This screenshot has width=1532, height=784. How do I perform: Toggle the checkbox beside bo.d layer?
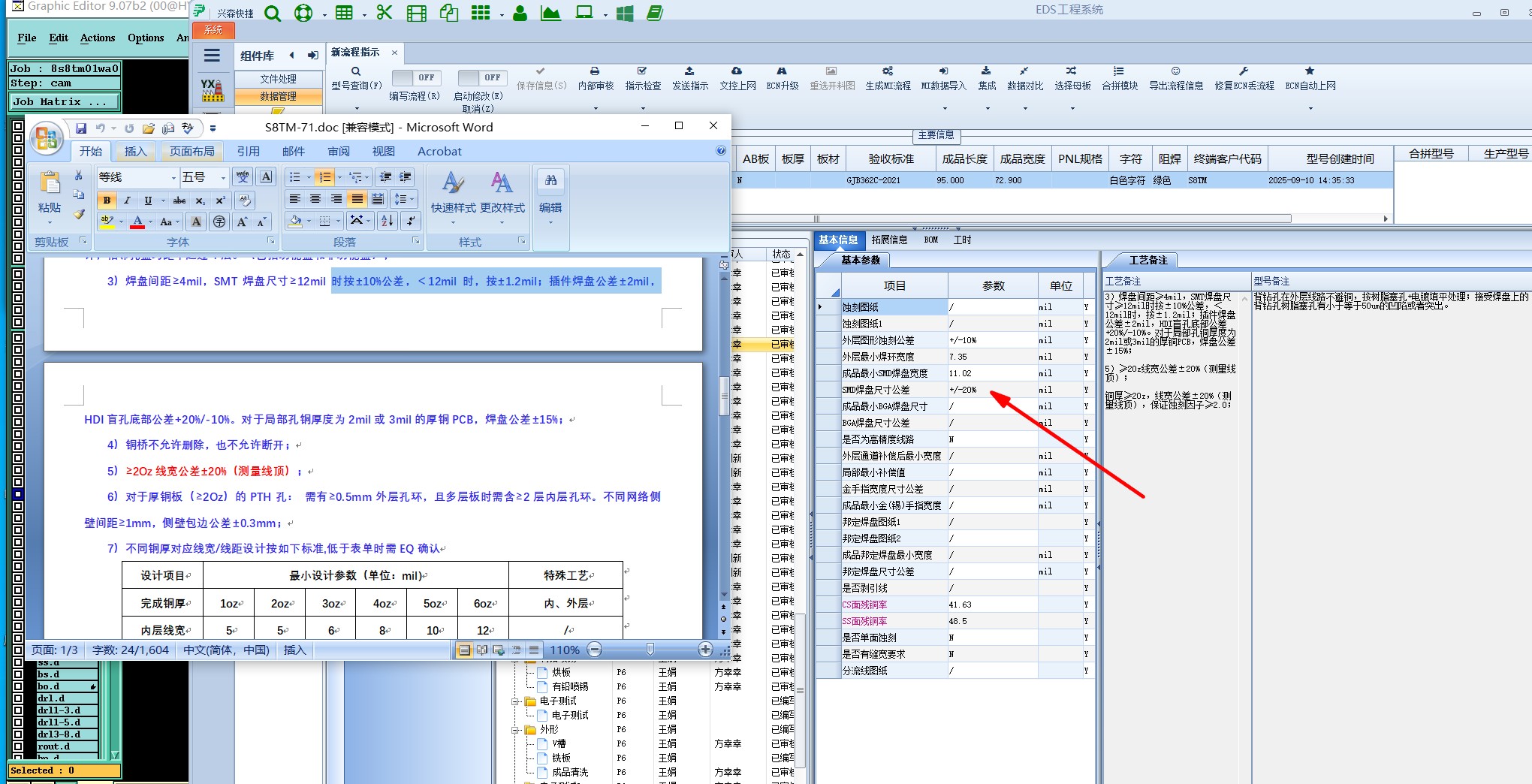[x=19, y=686]
